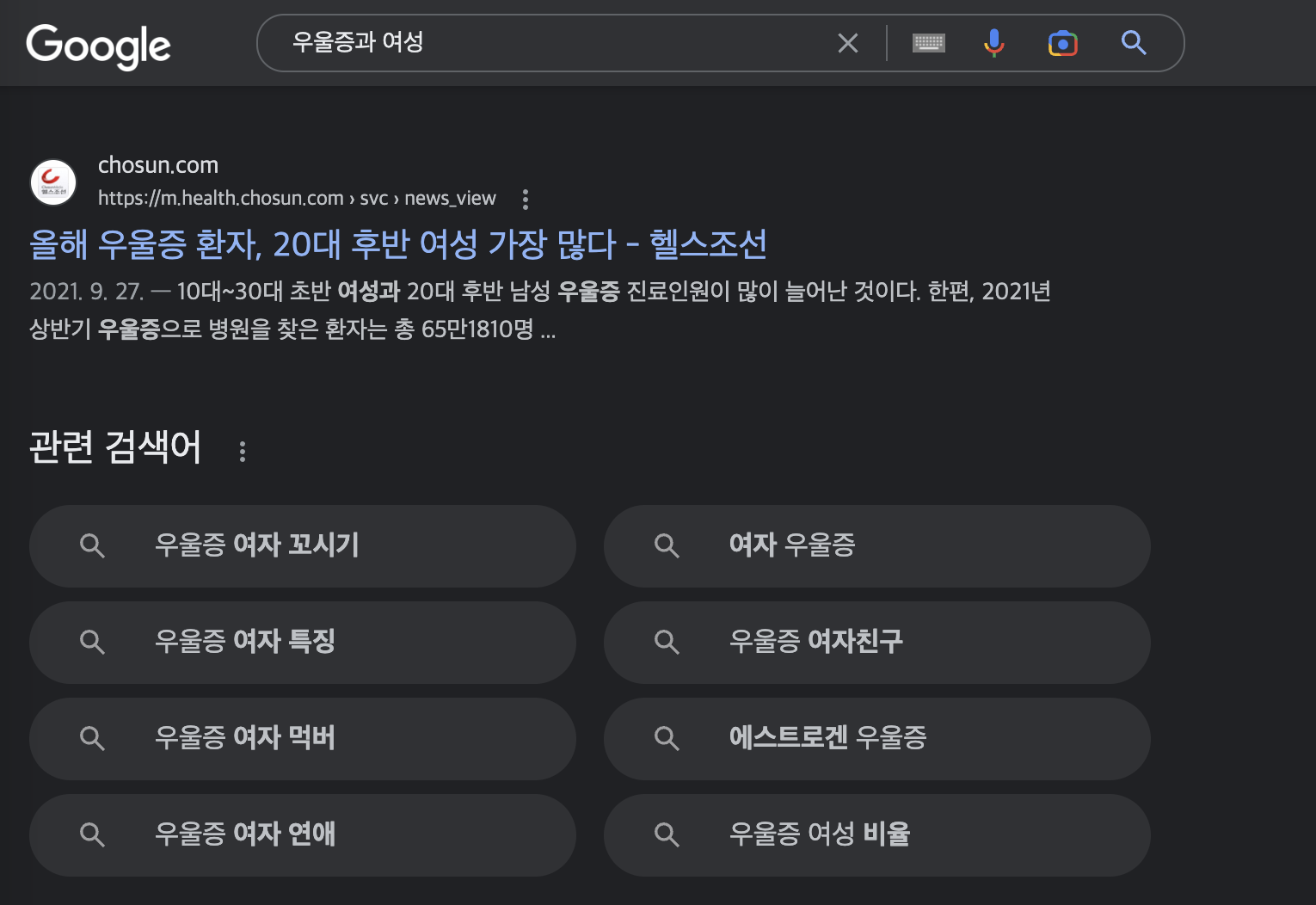Start voice search with microphone icon
1316x905 pixels.
(x=994, y=43)
